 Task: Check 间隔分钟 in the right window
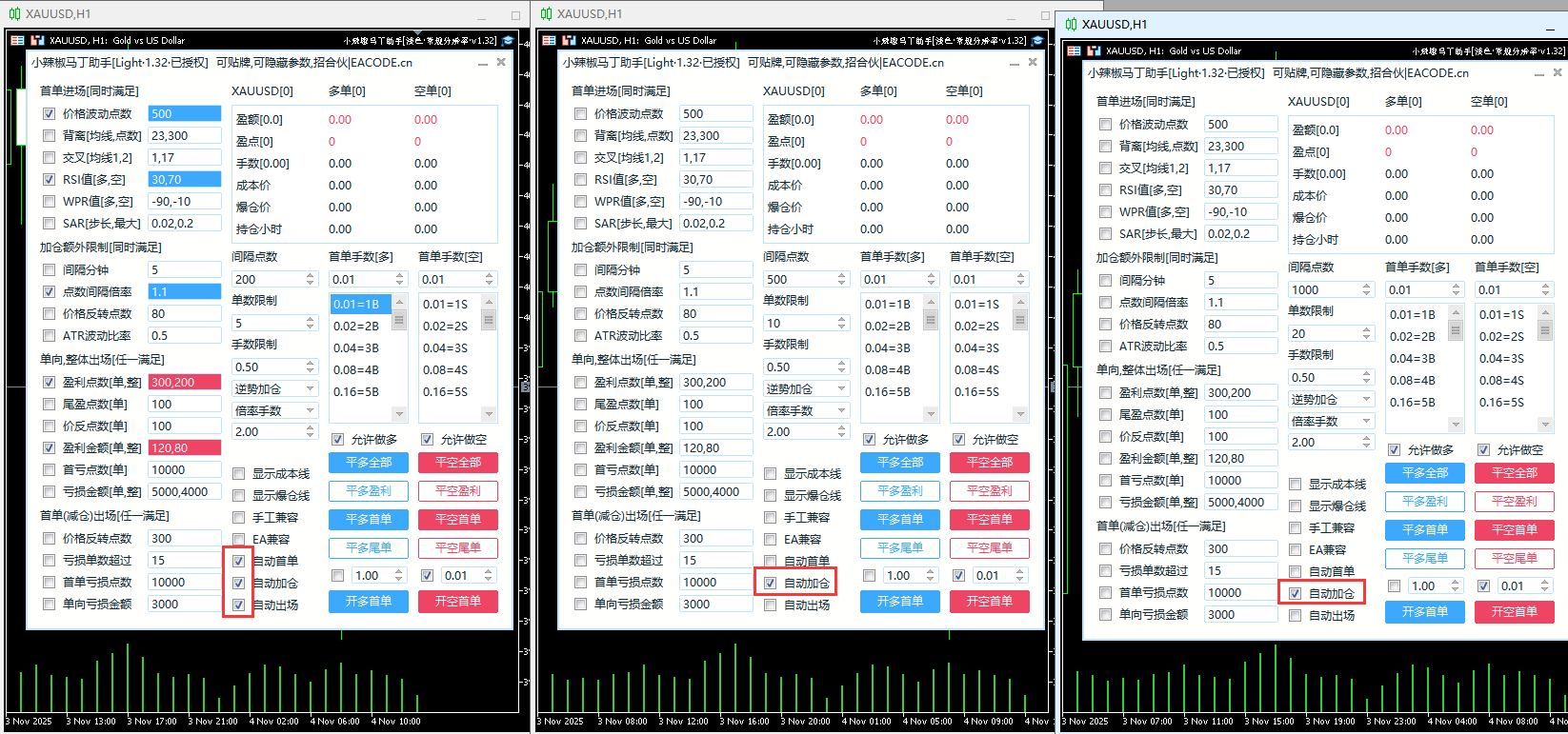click(1105, 281)
